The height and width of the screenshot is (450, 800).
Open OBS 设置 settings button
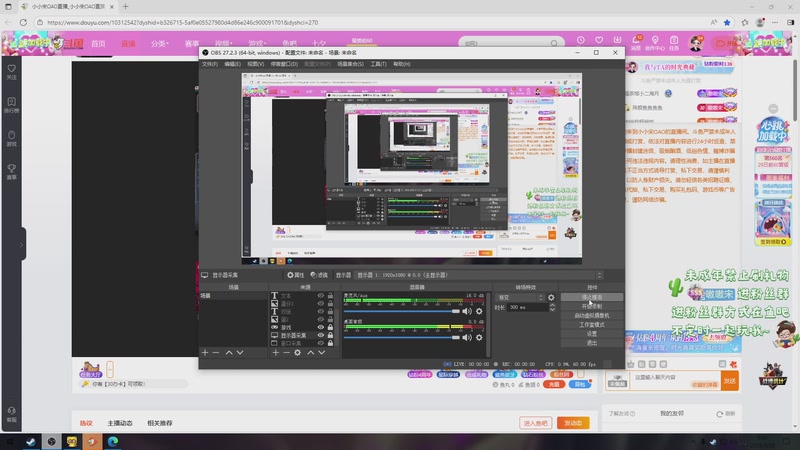(592, 334)
